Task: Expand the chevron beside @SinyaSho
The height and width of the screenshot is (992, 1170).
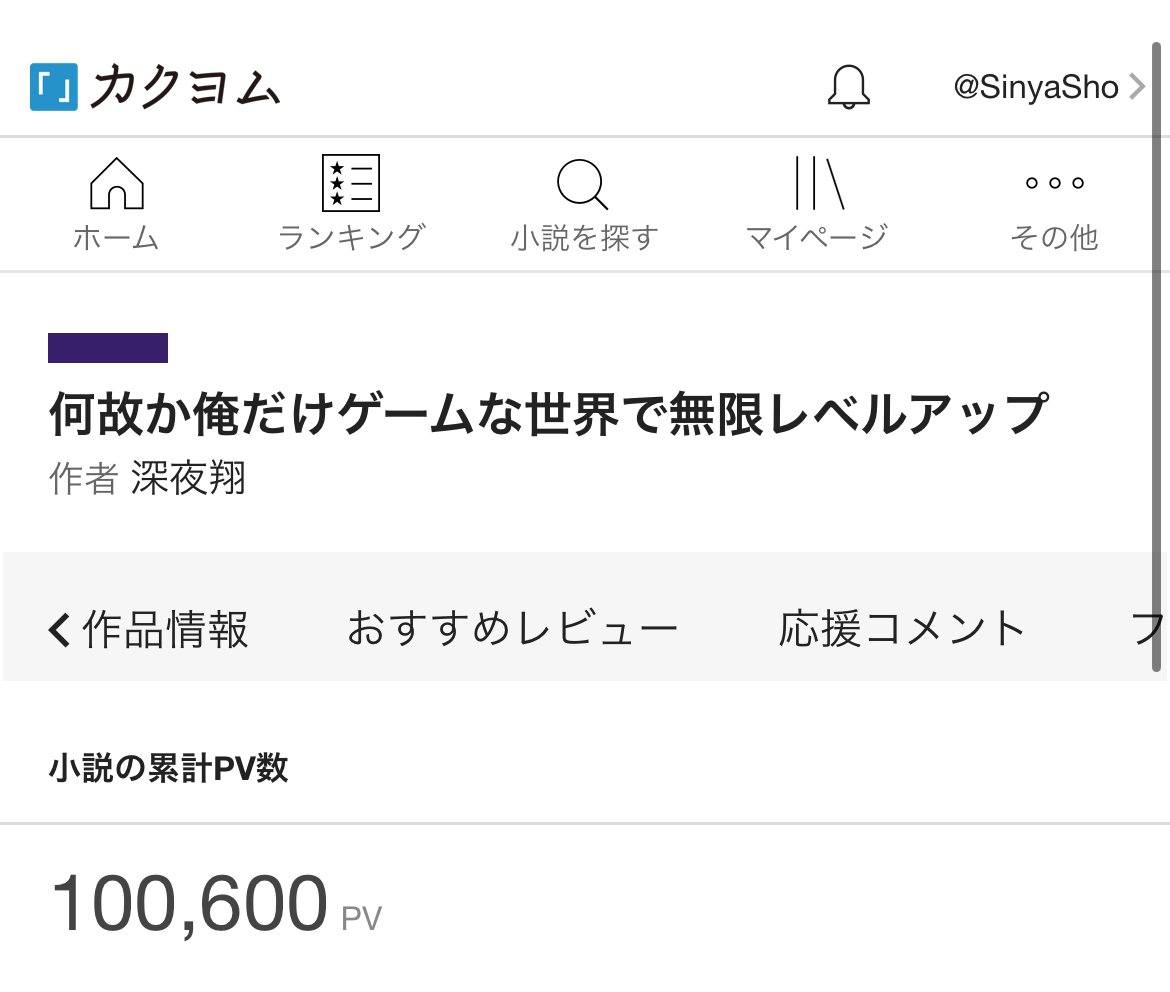Action: coord(1136,88)
